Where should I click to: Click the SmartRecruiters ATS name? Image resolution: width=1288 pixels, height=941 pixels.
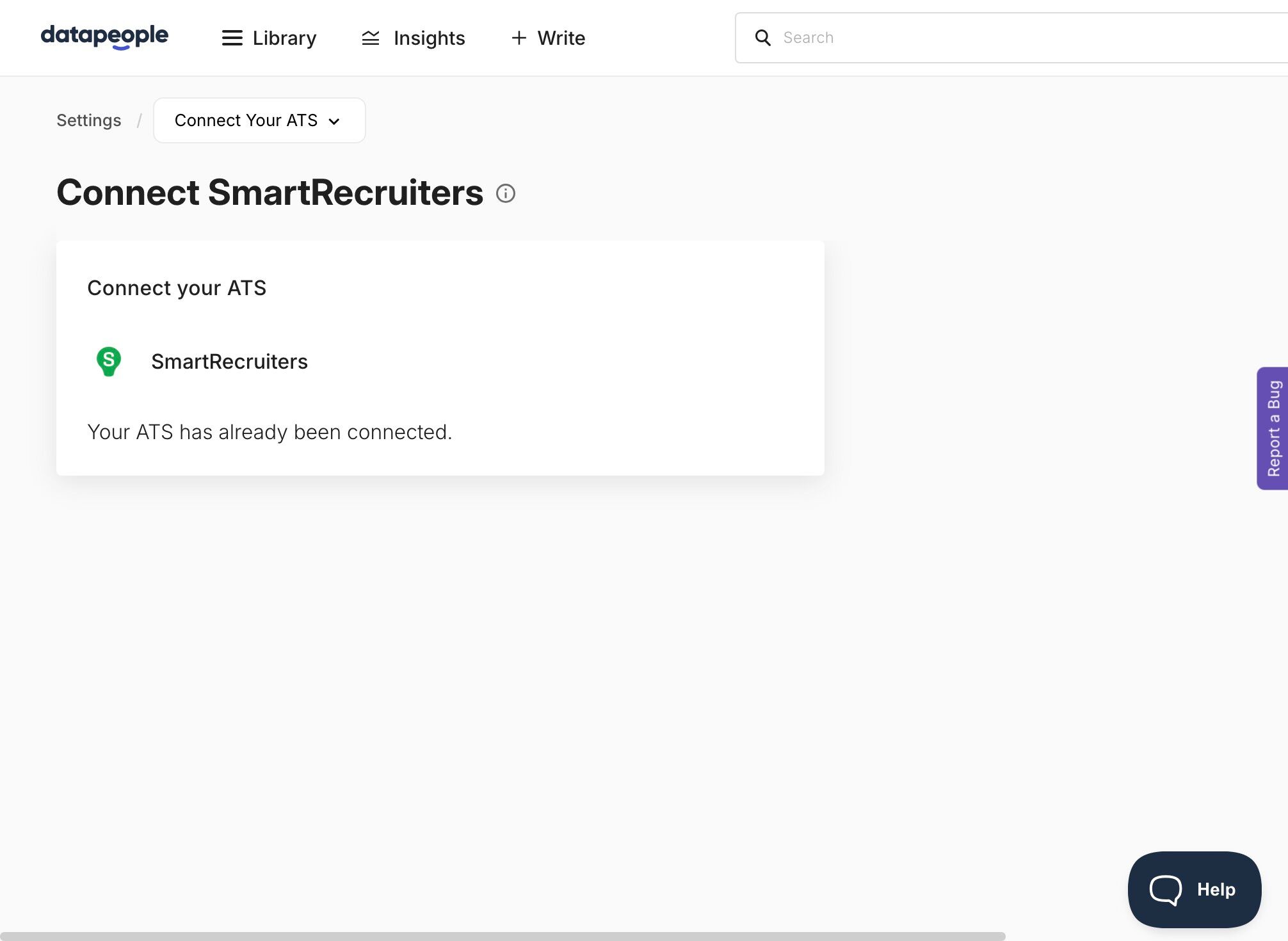[x=229, y=362]
